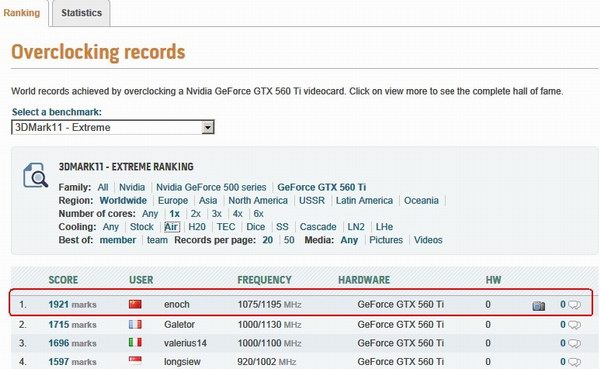
Task: Choose the Nvidia GeForce 500 series family
Action: point(211,187)
